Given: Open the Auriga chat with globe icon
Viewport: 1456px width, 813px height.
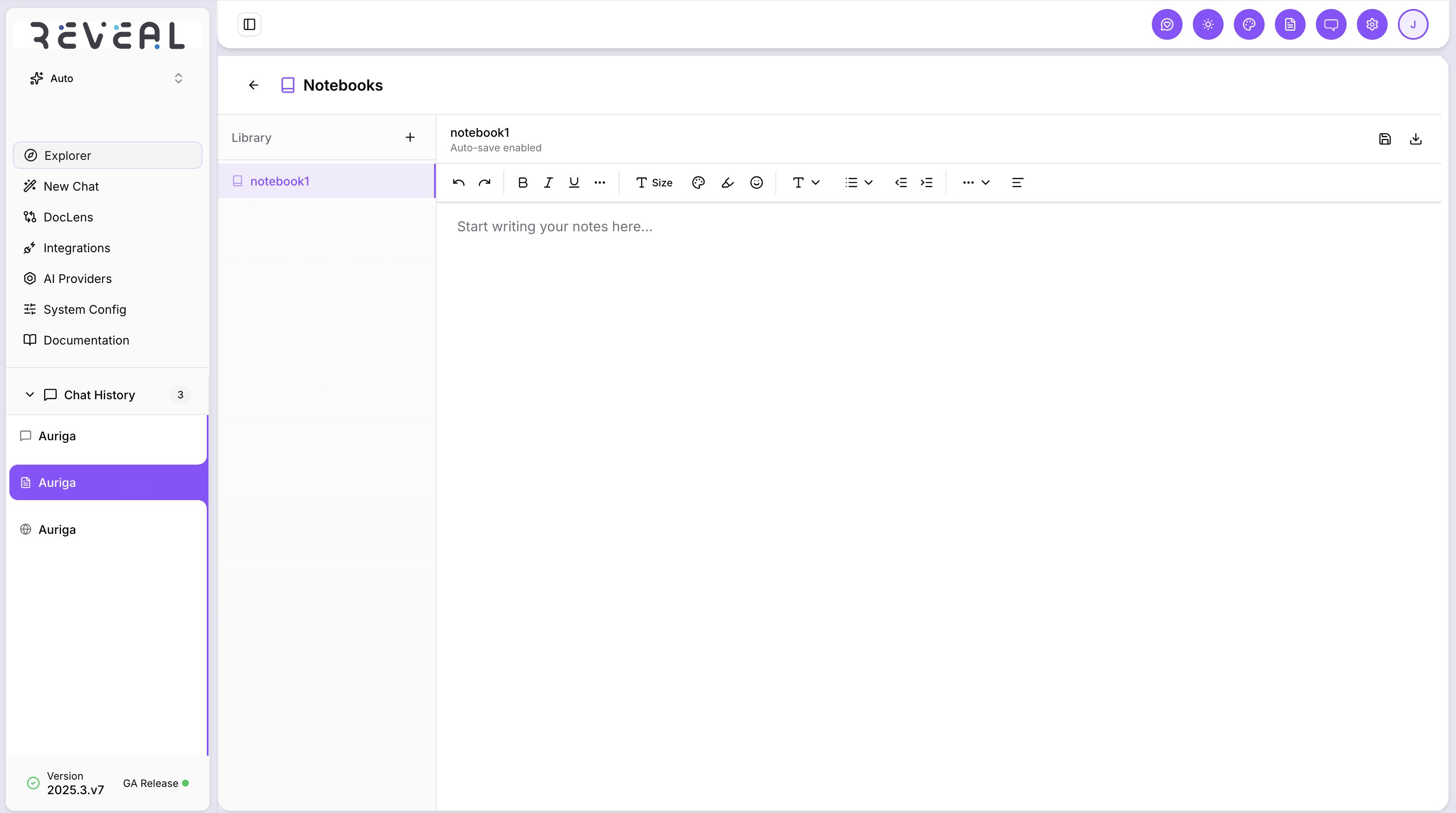Looking at the screenshot, I should (107, 530).
